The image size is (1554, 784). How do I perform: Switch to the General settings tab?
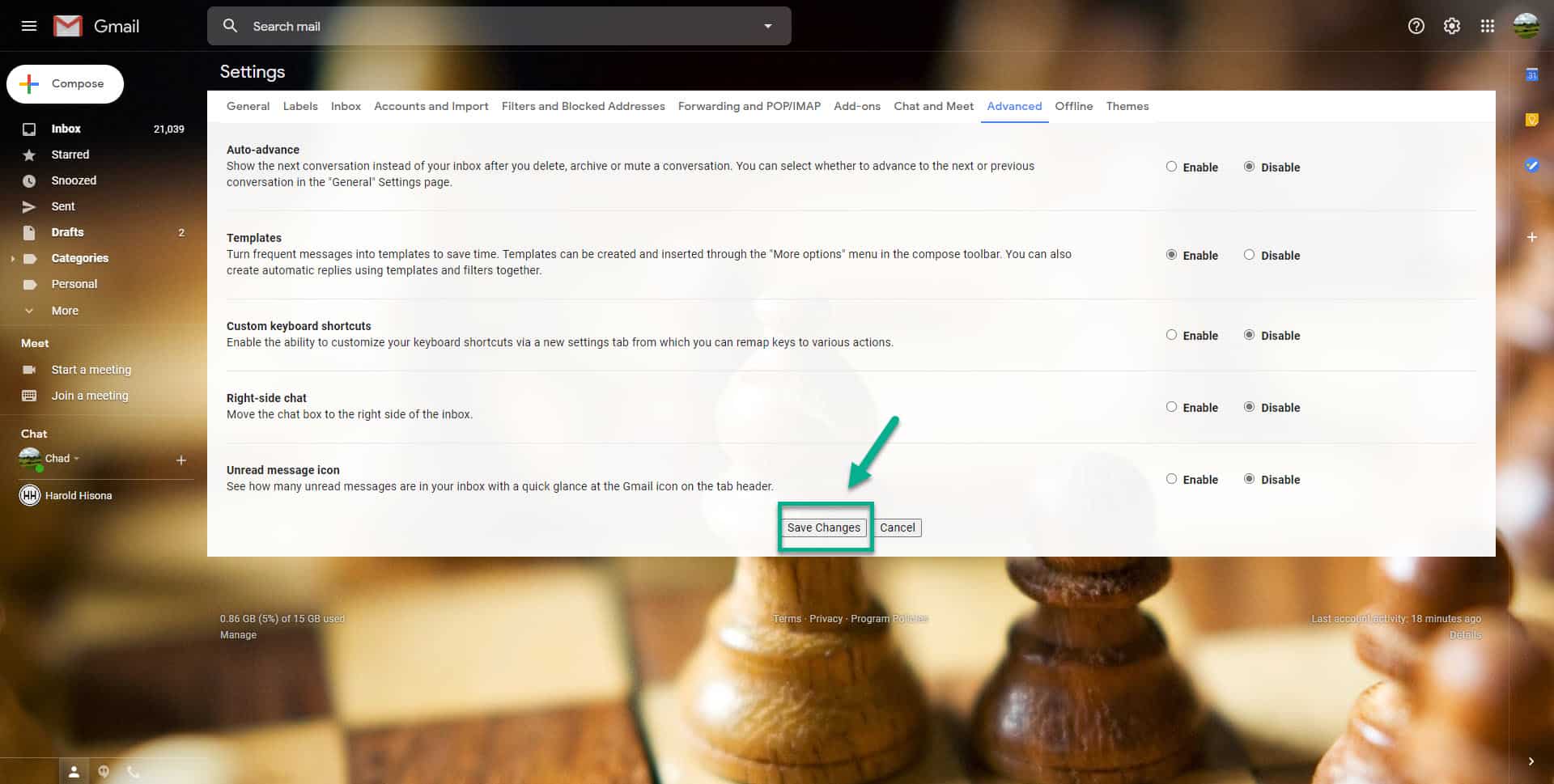click(248, 106)
